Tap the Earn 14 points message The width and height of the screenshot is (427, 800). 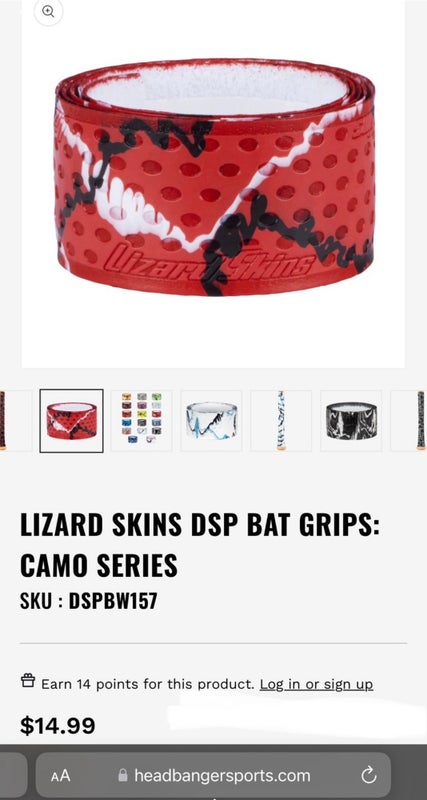[147, 684]
